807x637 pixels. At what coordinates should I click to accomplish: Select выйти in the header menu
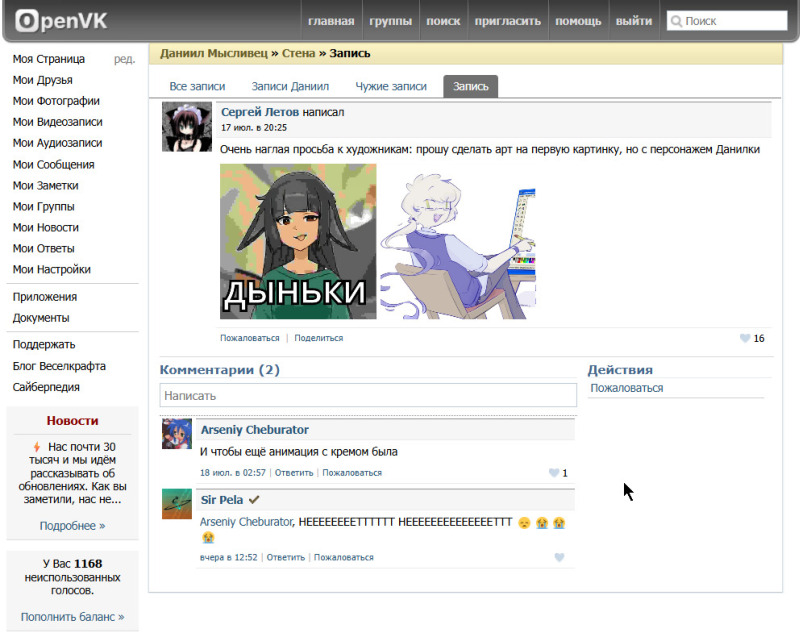point(634,21)
